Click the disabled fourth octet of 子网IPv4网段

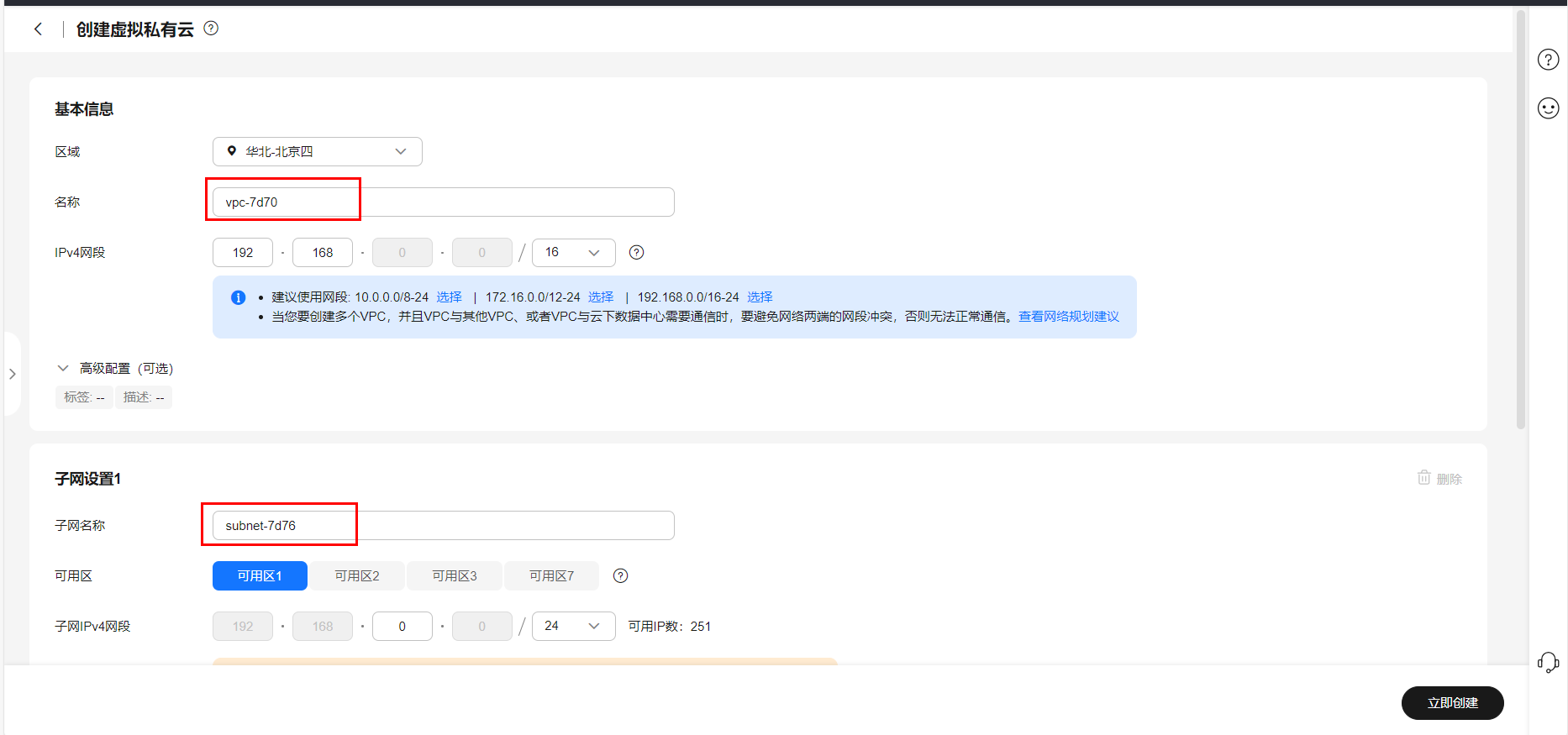click(482, 626)
